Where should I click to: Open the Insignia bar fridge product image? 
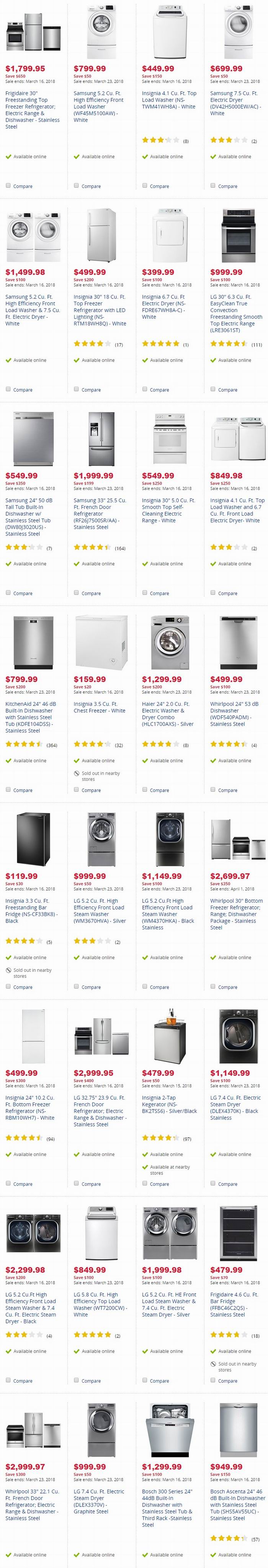33,839
